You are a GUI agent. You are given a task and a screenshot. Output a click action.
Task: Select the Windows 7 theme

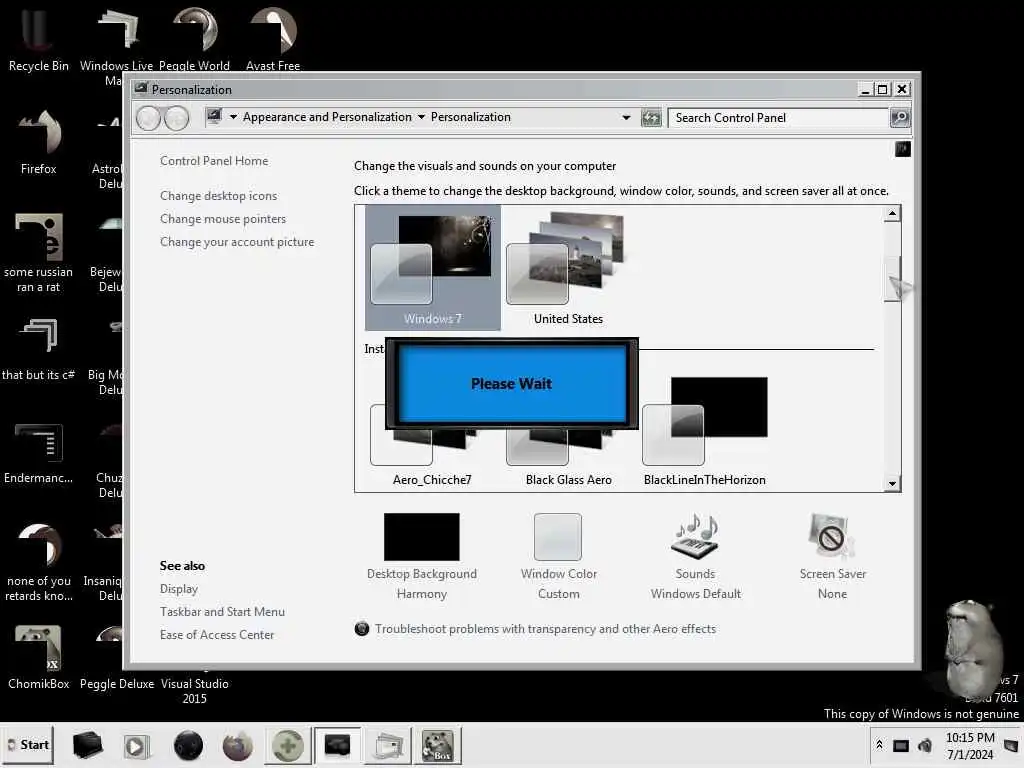432,268
